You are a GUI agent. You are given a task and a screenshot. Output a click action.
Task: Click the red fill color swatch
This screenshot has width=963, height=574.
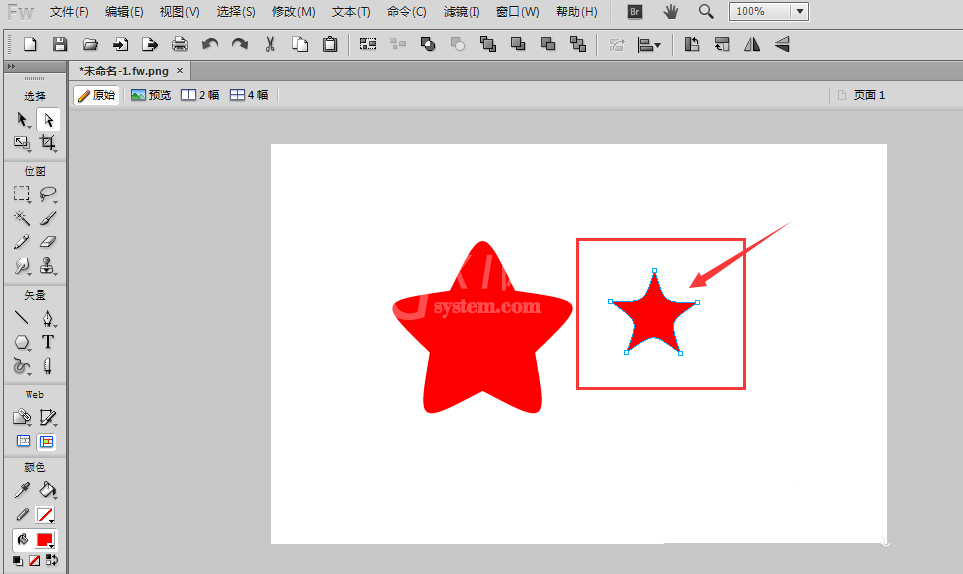pos(45,540)
